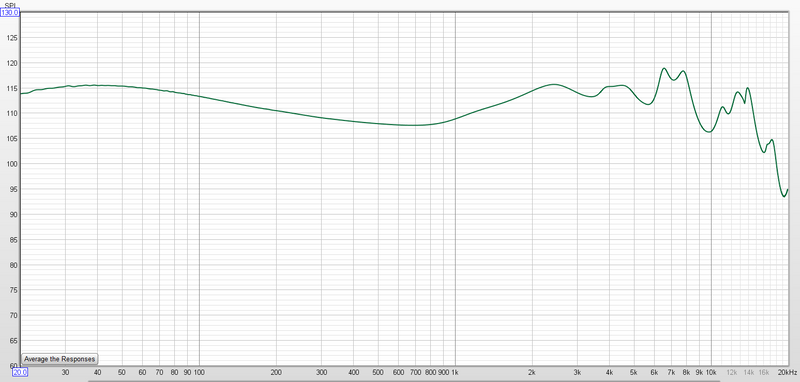Click the 40 frequency axis label
Image resolution: width=800 pixels, height=382 pixels.
pos(97,372)
